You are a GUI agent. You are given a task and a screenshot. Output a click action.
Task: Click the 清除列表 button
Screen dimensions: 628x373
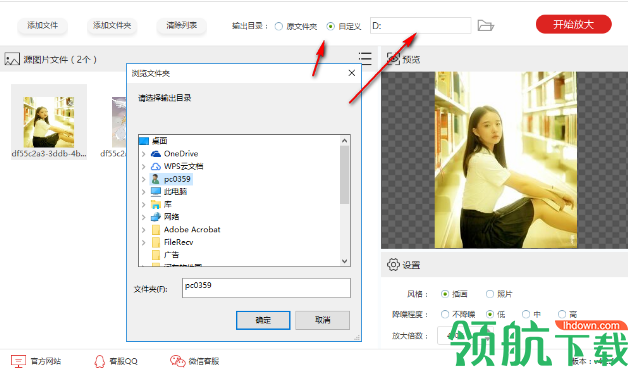(x=182, y=26)
